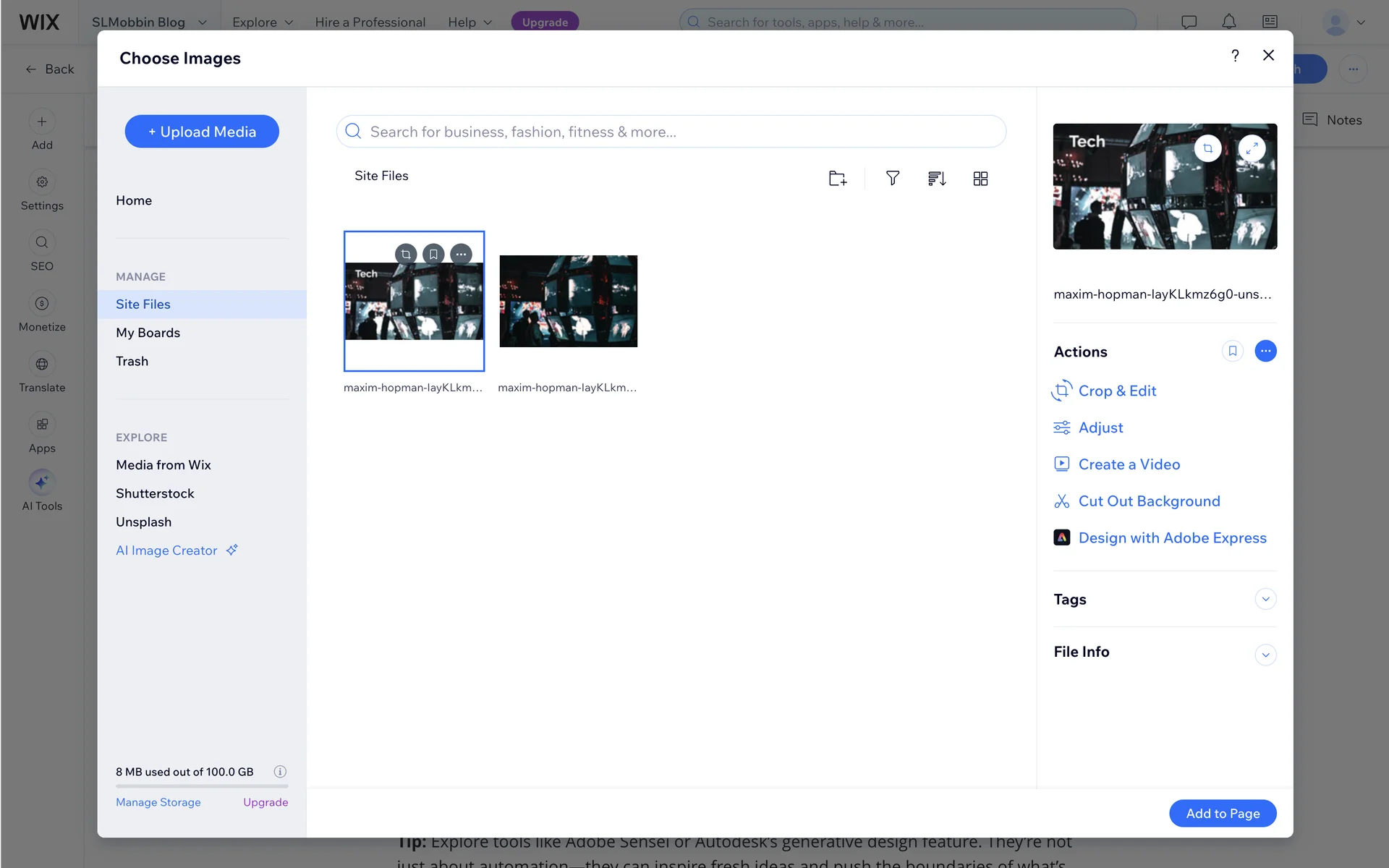Switch to grid view layout icon
This screenshot has width=1389, height=868.
pos(980,178)
